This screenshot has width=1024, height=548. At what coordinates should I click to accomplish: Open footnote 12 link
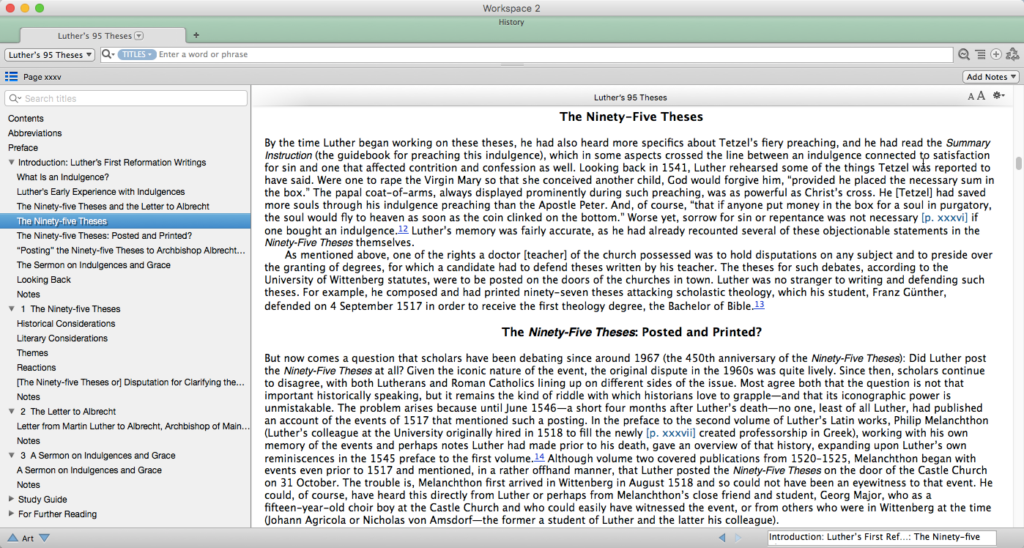coord(403,229)
